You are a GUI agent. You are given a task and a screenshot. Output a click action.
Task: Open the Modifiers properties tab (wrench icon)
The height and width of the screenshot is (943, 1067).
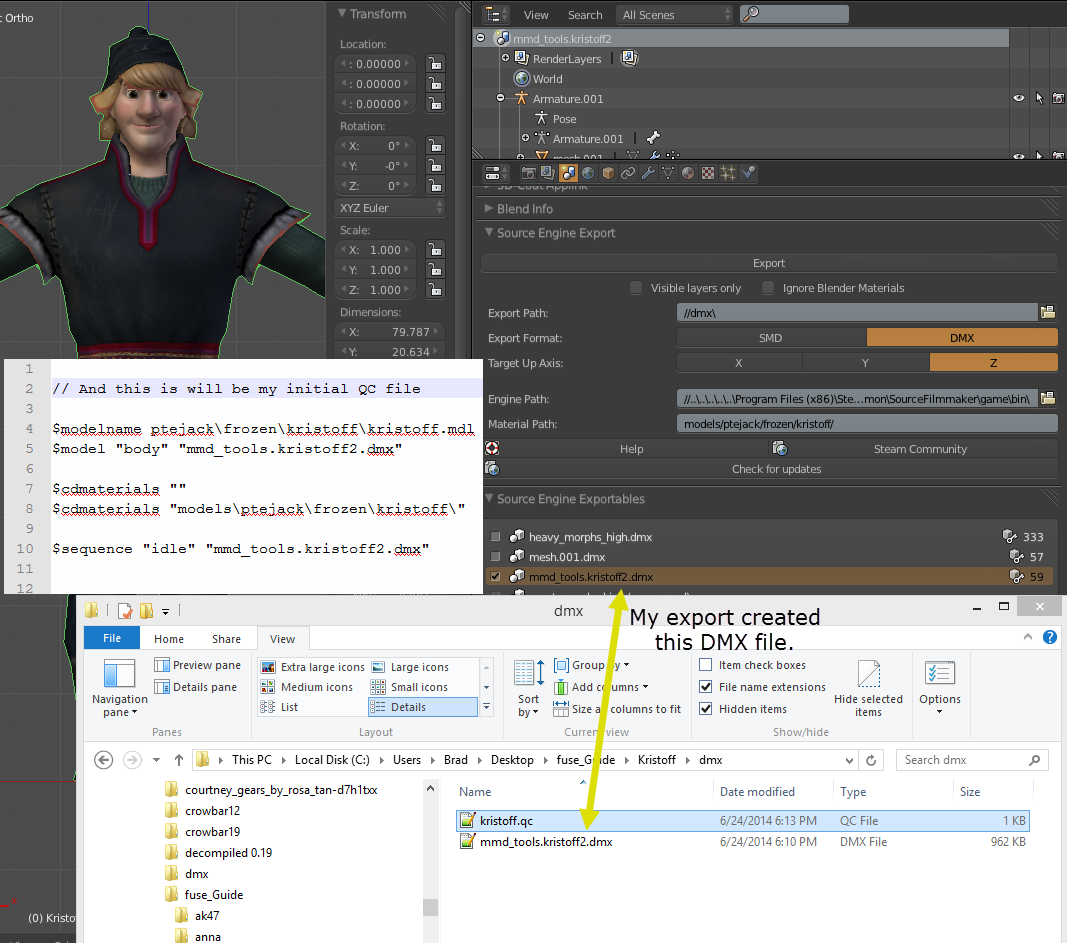pos(649,173)
